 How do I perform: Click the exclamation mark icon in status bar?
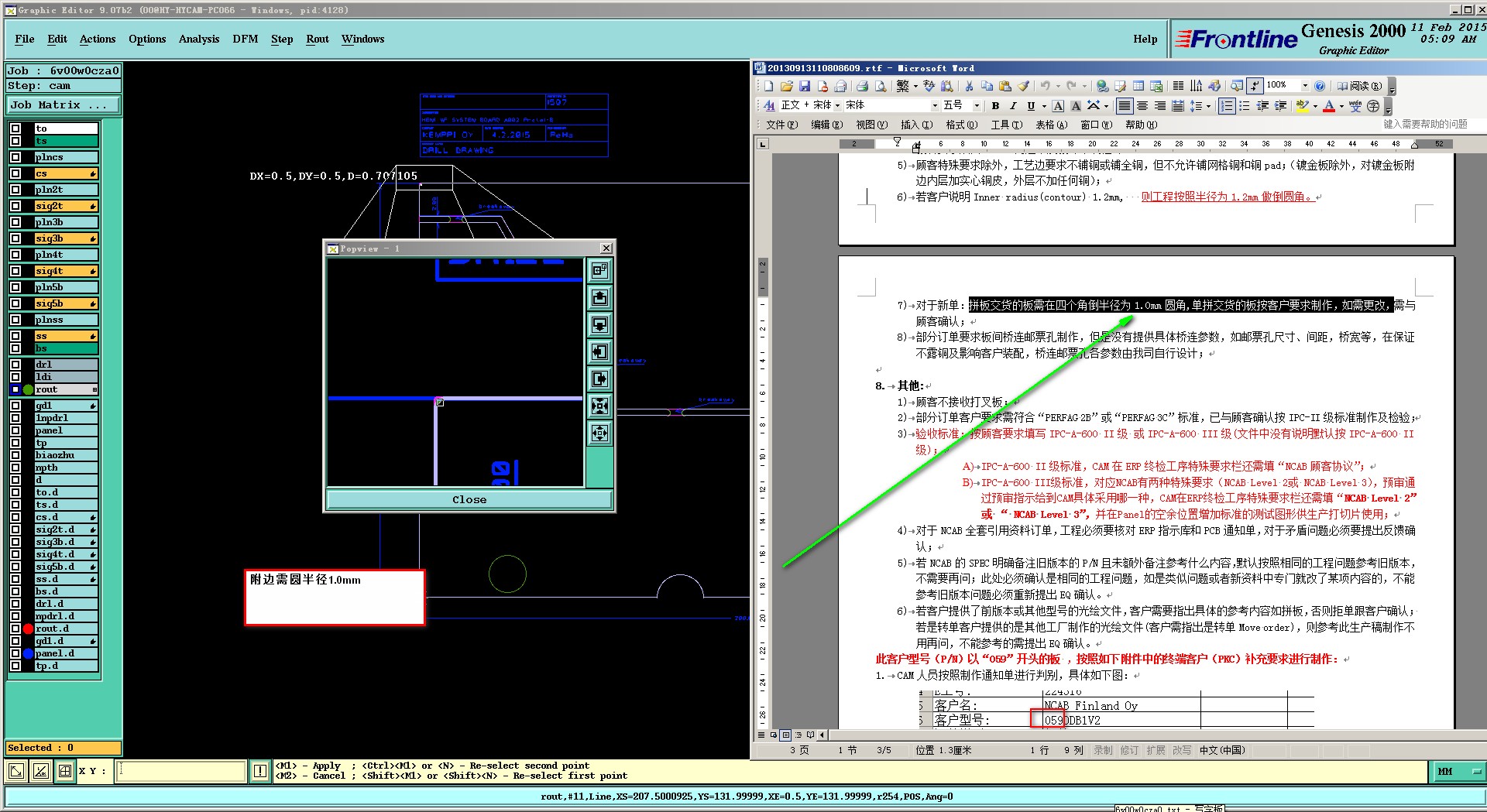pyautogui.click(x=260, y=771)
